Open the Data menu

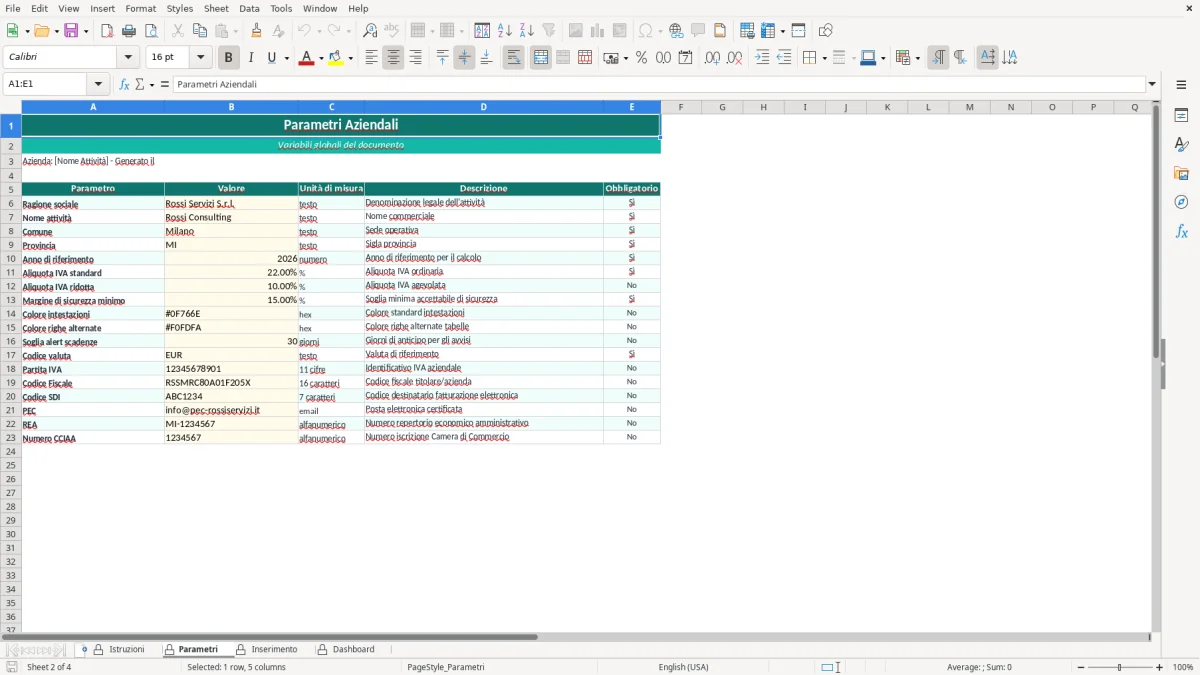tap(249, 8)
